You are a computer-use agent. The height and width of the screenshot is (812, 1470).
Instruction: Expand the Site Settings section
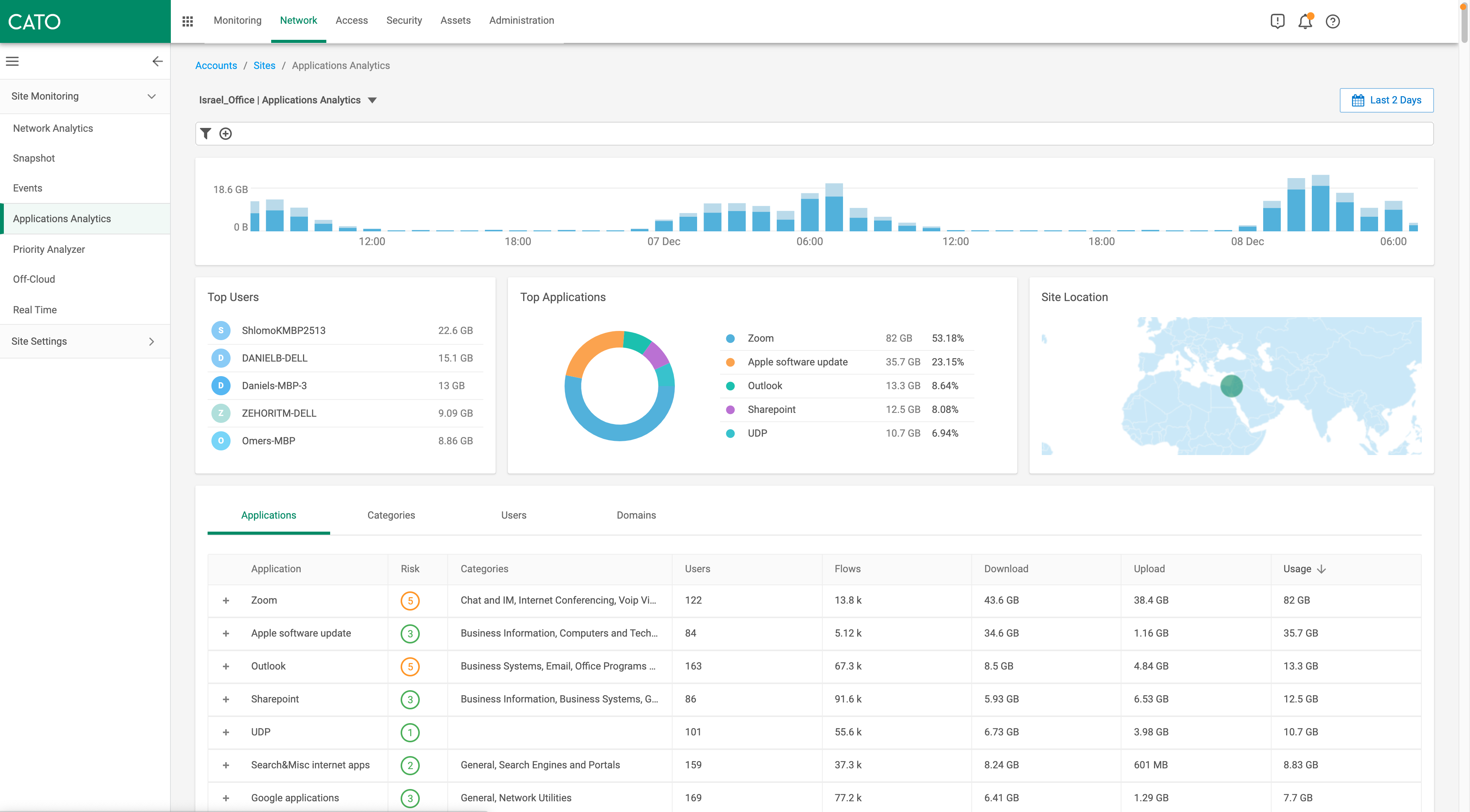(x=151, y=341)
